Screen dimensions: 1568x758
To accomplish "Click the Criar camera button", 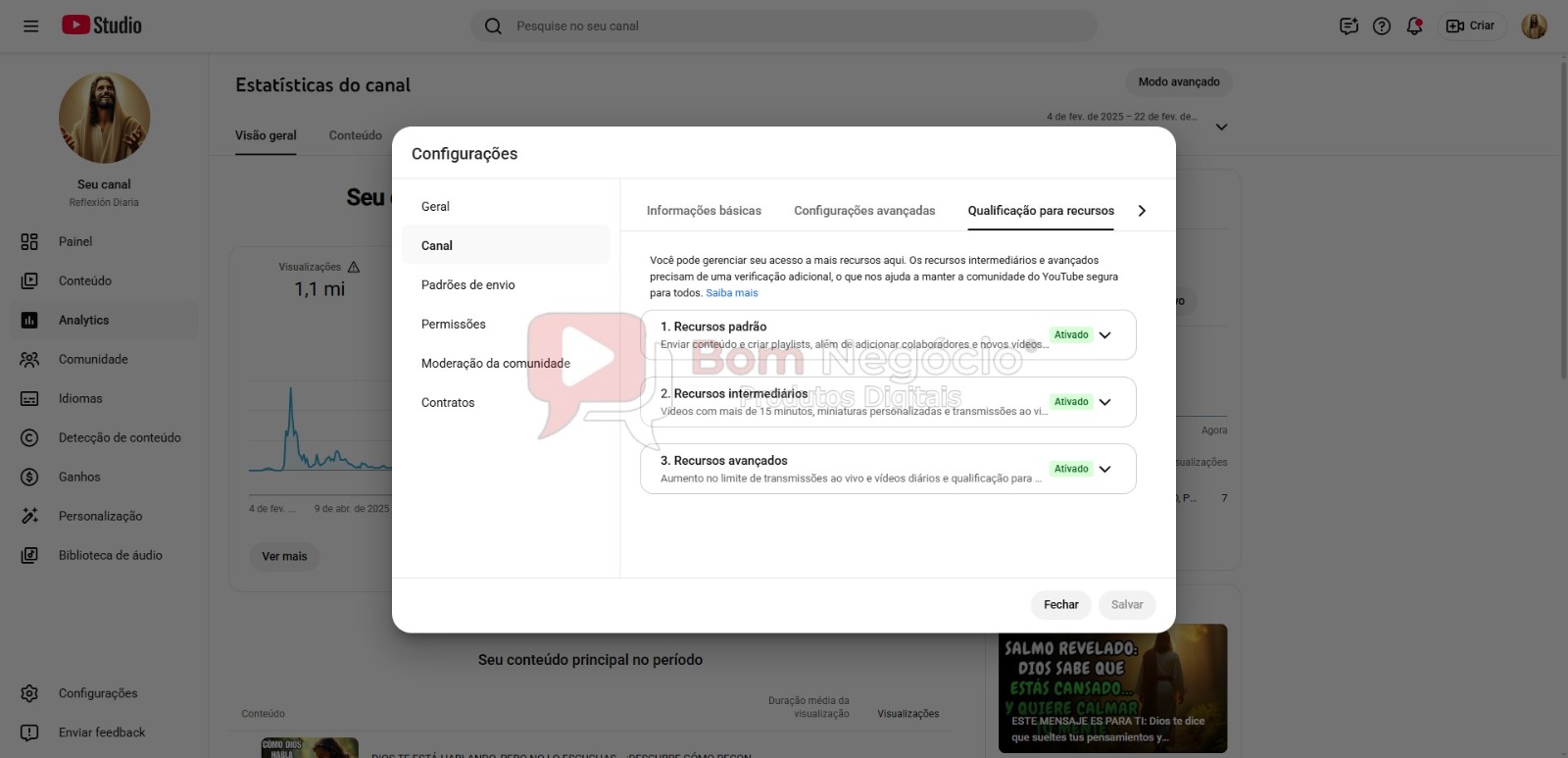I will [x=1471, y=25].
